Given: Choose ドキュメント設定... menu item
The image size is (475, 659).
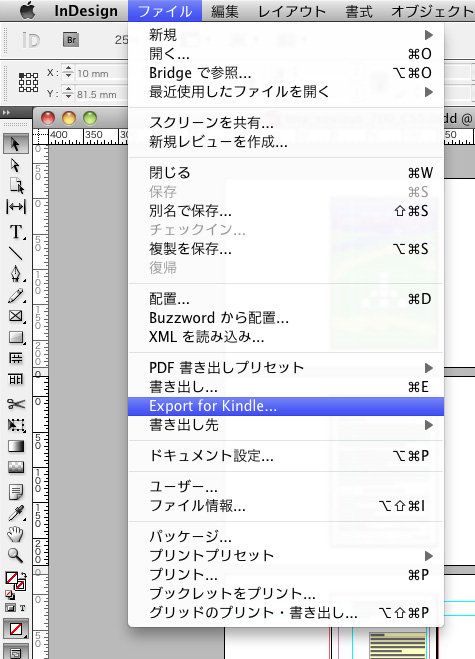Looking at the screenshot, I should tap(286, 456).
